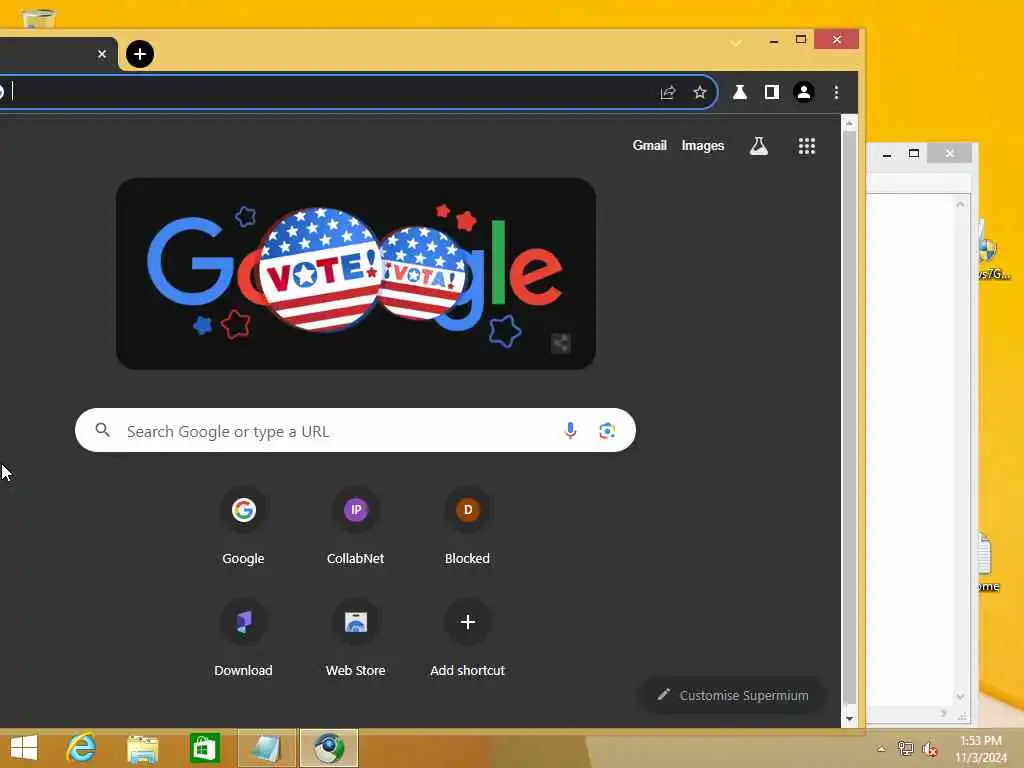The width and height of the screenshot is (1024, 768).
Task: Click Customise Supermium button
Action: 732,696
